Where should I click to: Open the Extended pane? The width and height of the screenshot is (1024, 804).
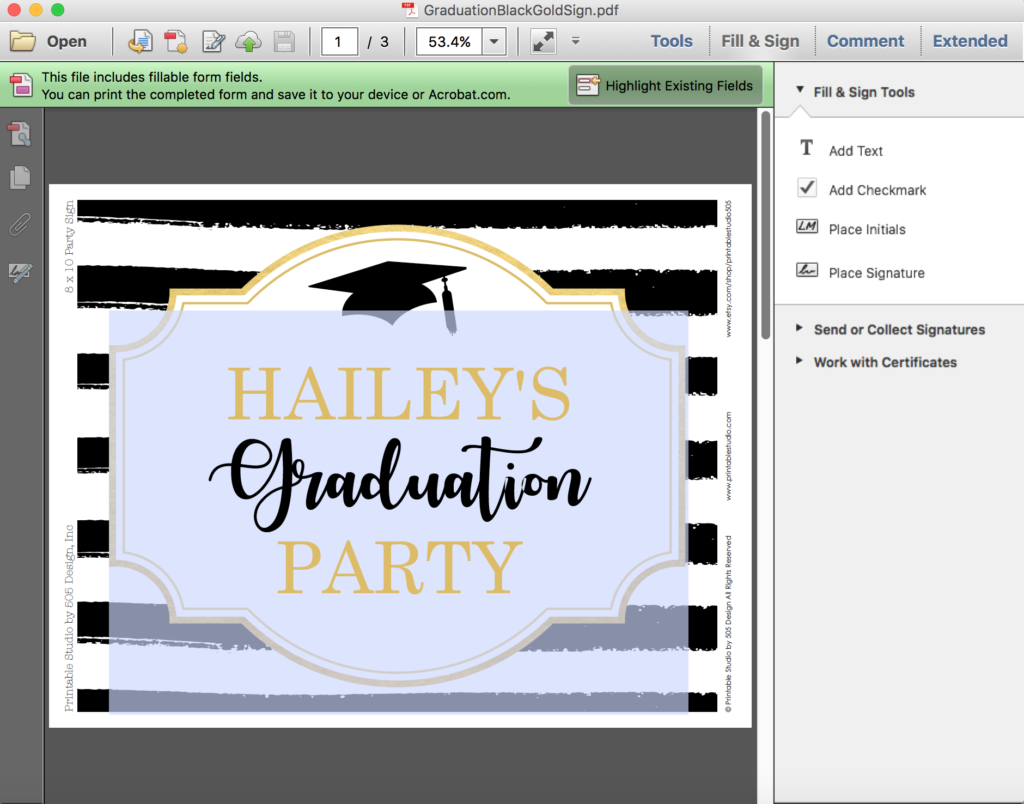coord(970,41)
